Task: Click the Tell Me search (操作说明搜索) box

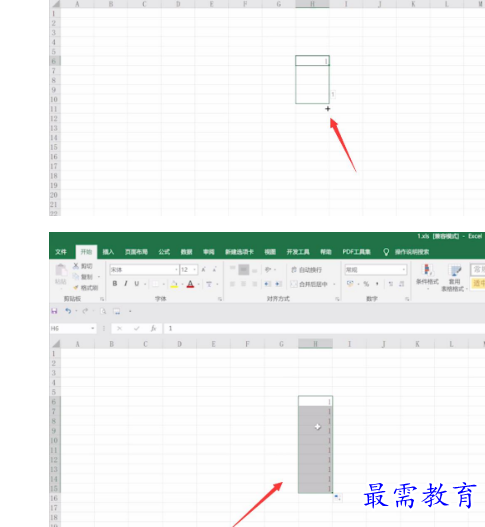Action: [x=412, y=252]
